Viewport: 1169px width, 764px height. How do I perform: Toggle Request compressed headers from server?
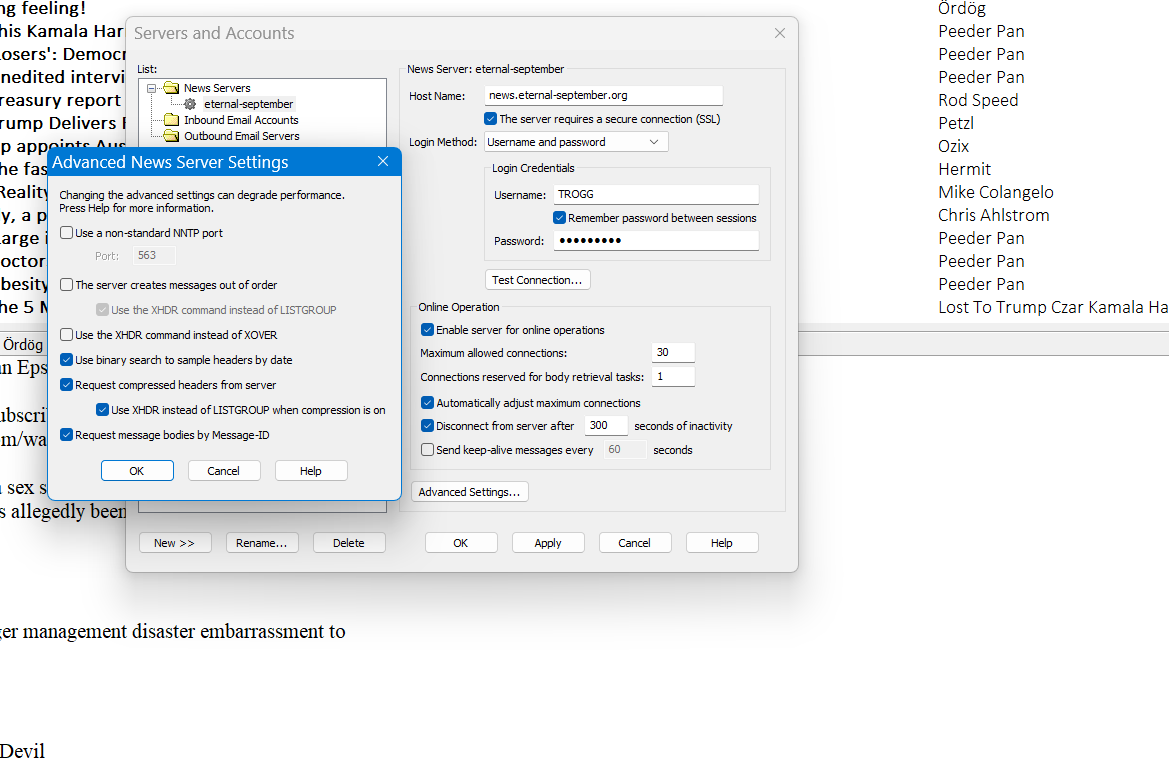point(66,385)
